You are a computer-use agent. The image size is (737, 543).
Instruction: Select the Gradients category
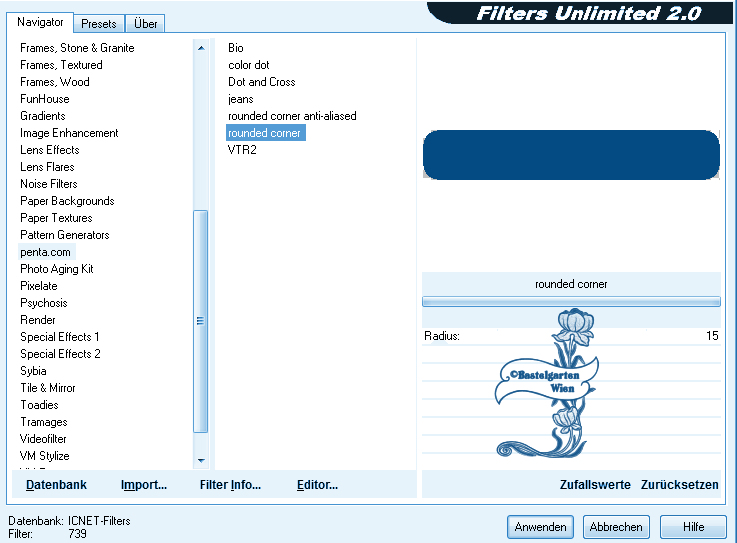click(x=43, y=116)
